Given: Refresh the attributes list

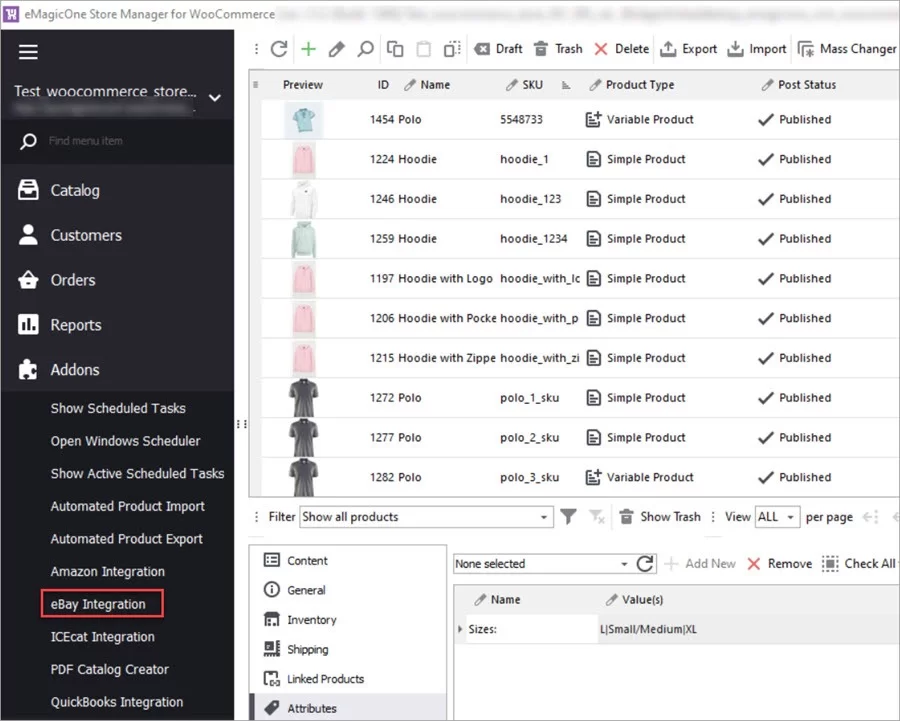Looking at the screenshot, I should (x=645, y=564).
